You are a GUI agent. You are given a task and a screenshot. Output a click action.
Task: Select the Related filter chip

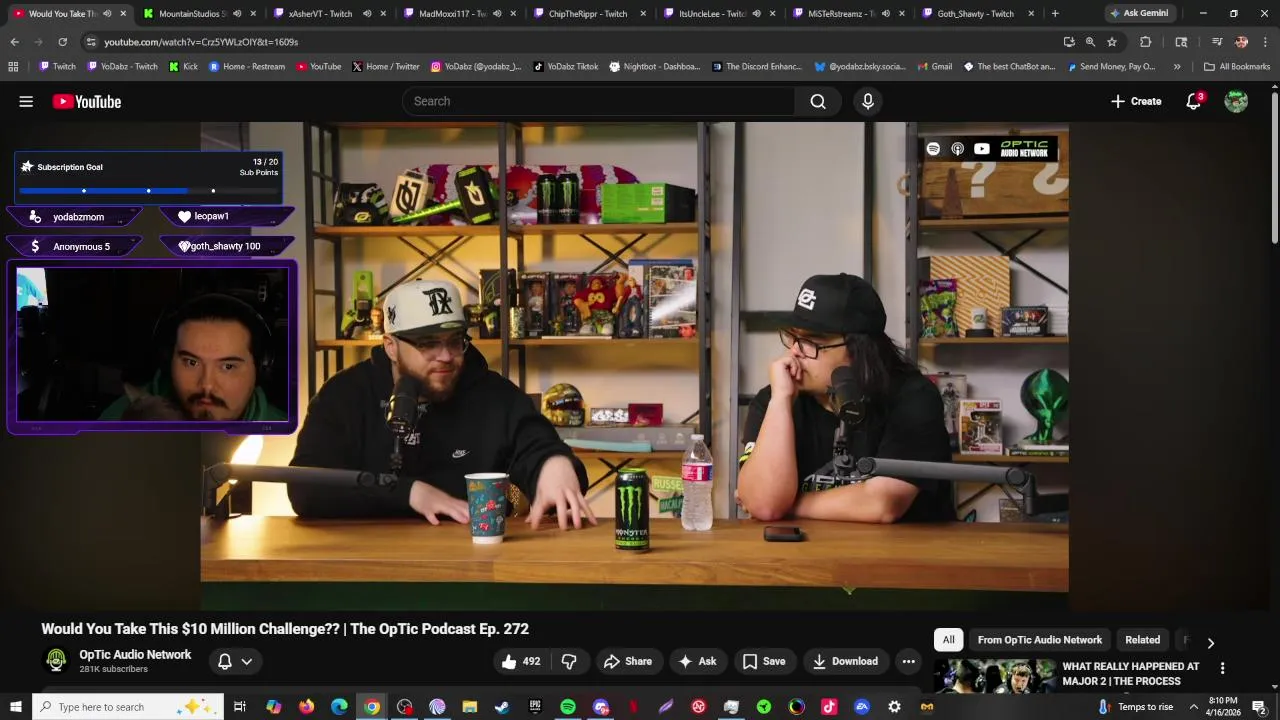click(x=1142, y=640)
